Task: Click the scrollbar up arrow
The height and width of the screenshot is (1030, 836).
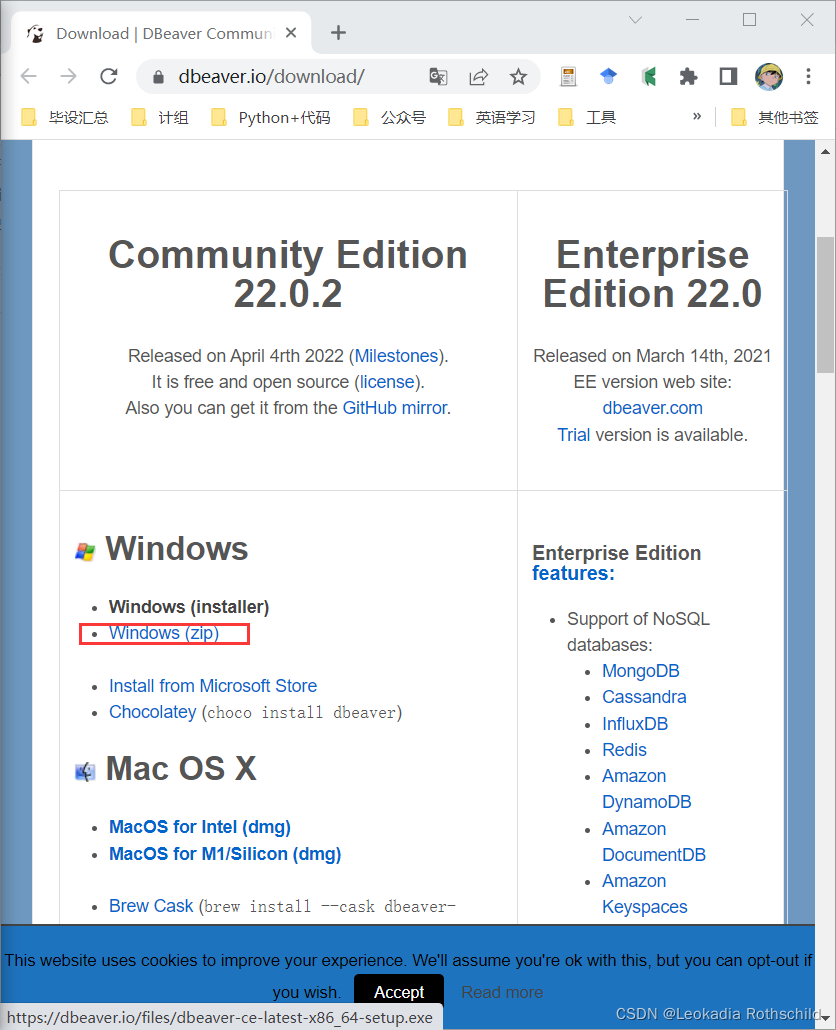Action: click(x=825, y=152)
